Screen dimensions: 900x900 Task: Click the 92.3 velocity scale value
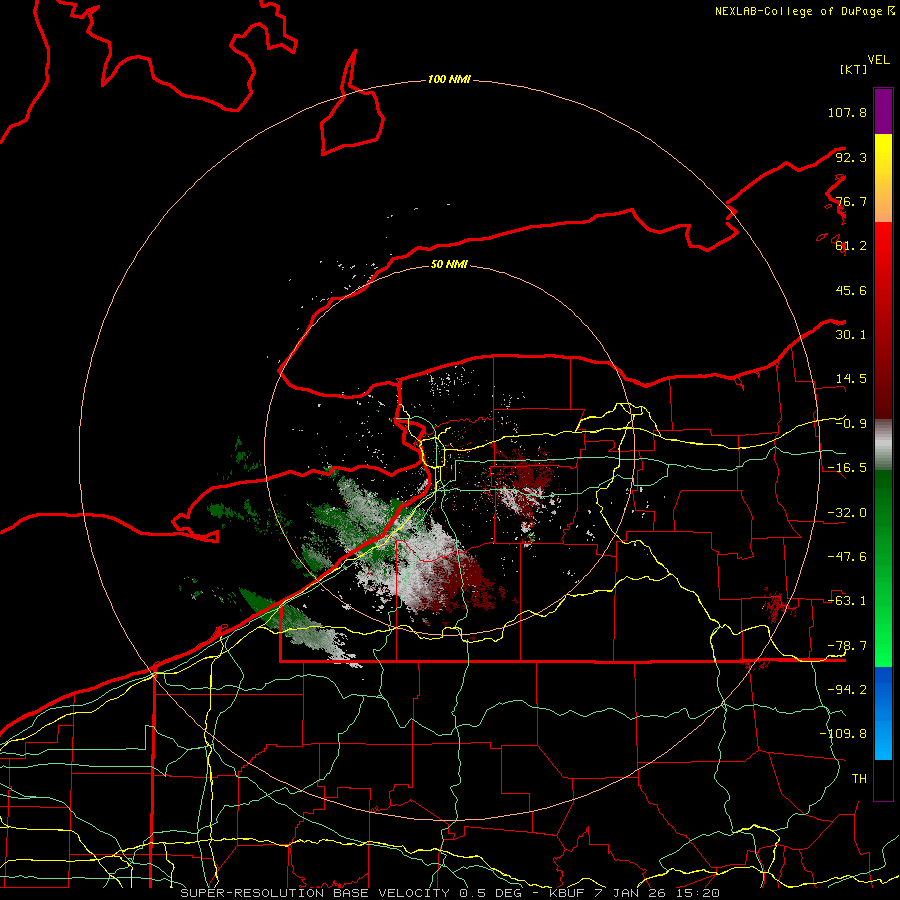851,157
